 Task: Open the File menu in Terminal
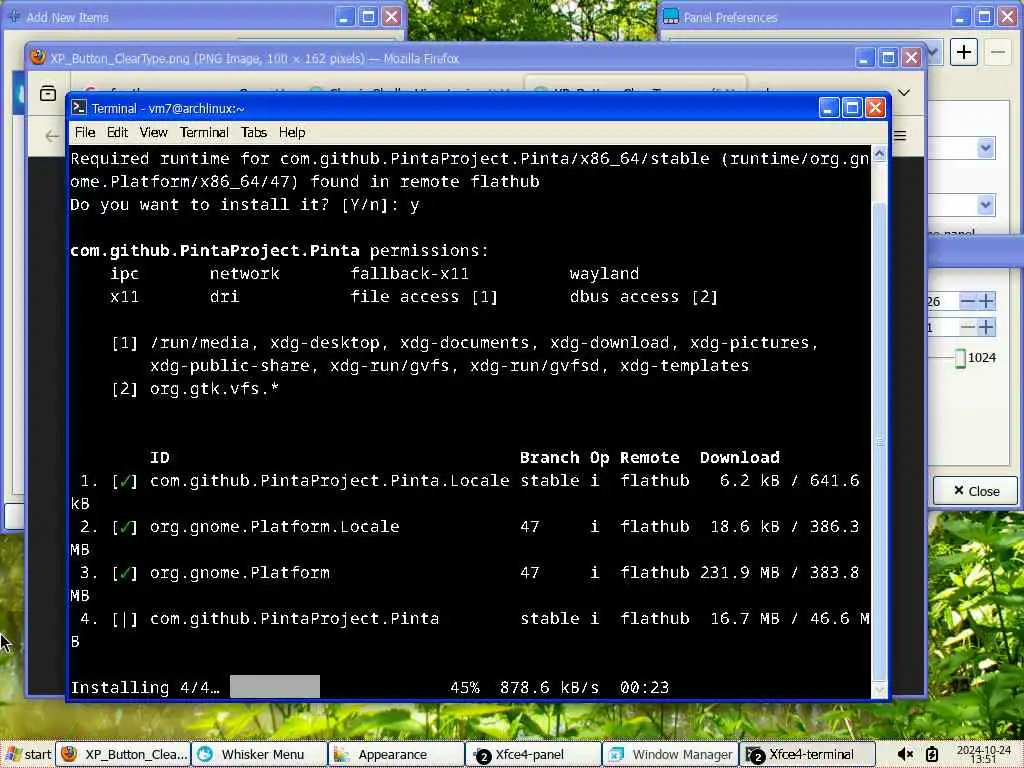(85, 133)
